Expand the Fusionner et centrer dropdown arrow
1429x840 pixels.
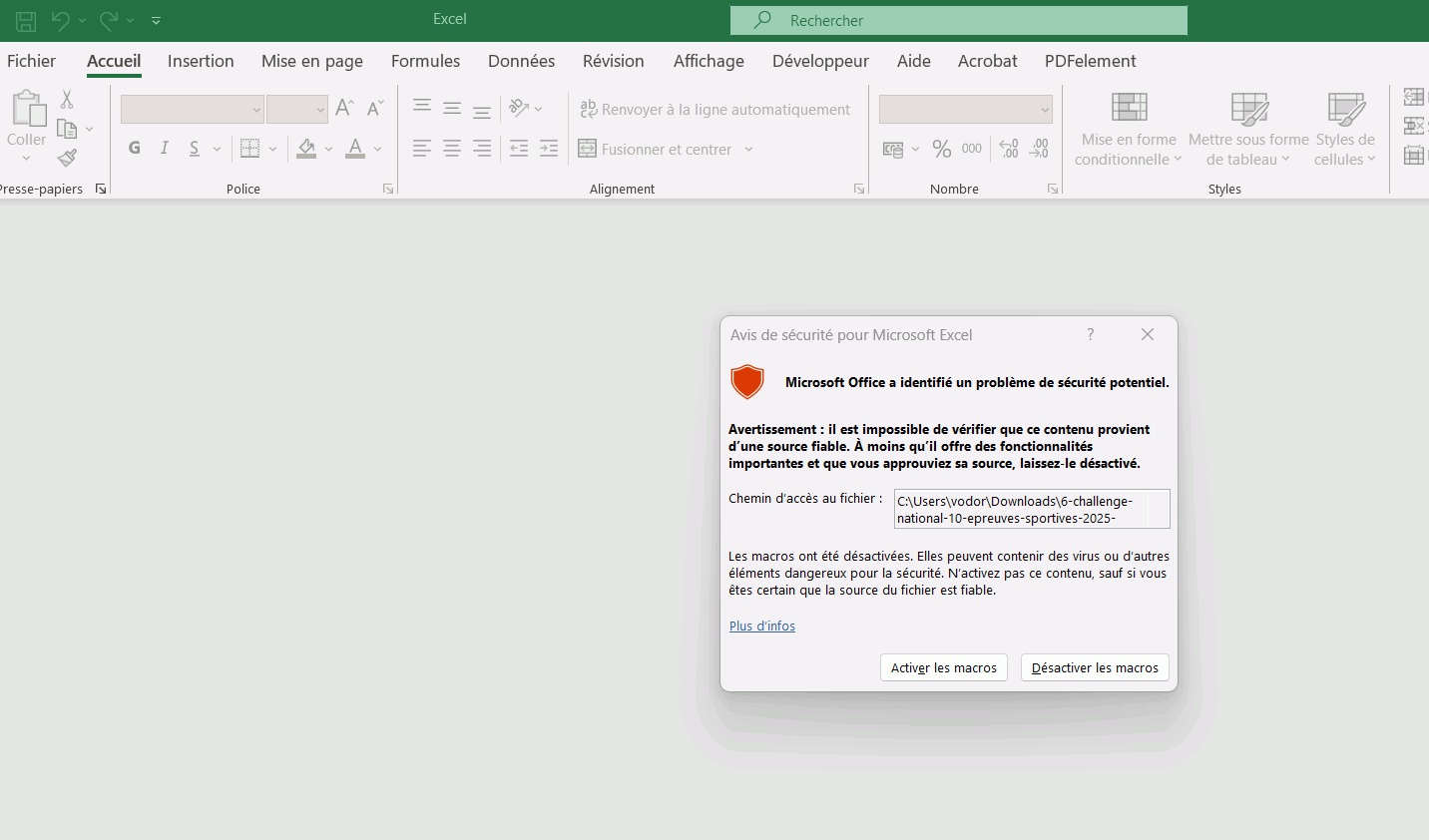748,150
